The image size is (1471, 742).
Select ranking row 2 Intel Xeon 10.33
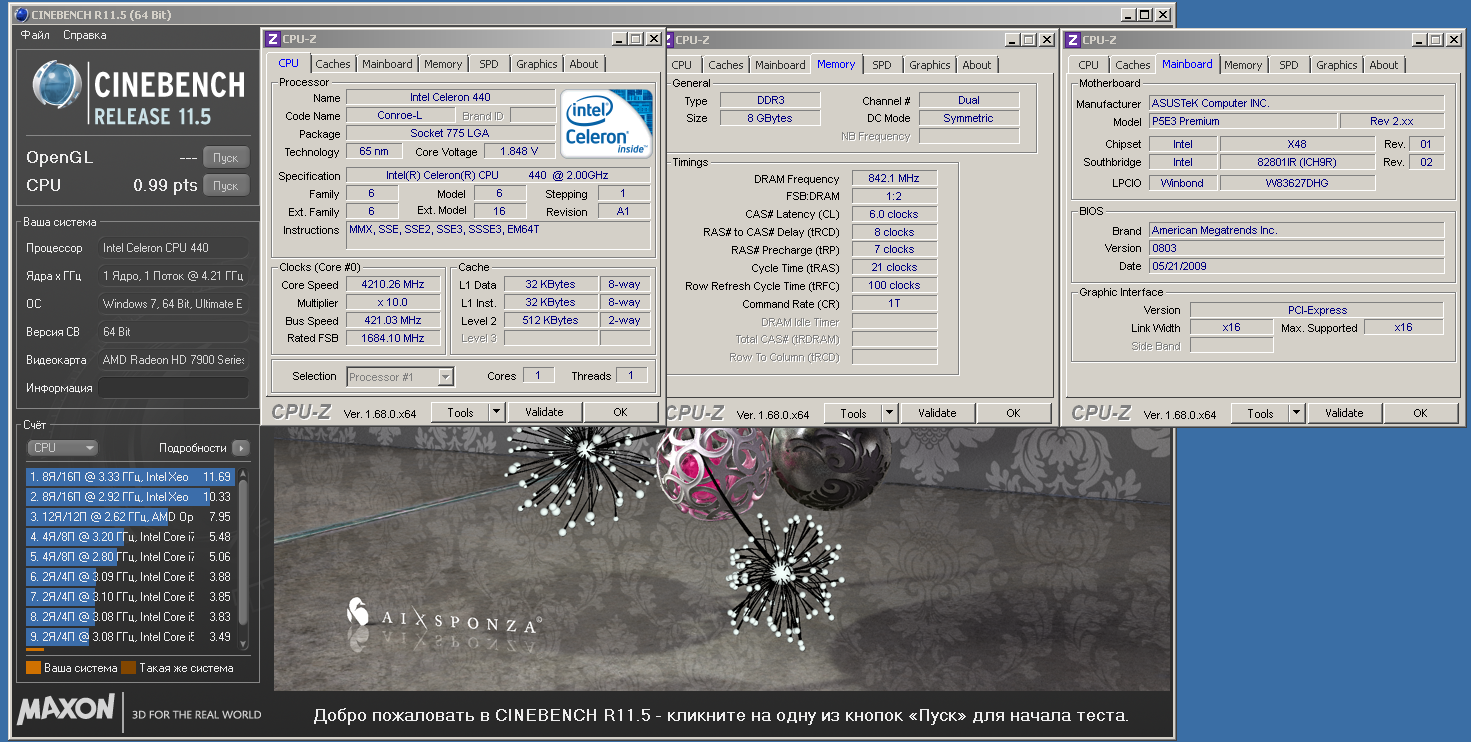point(130,497)
